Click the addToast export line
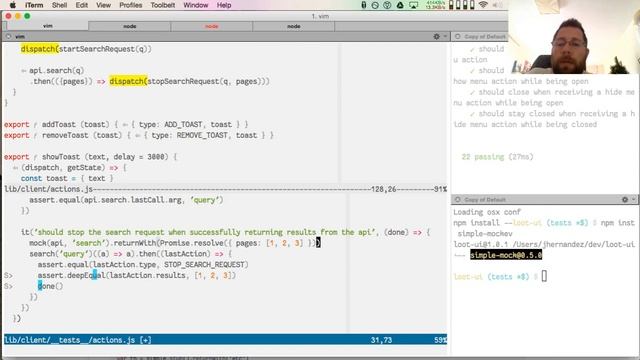Viewport: 640px width, 360px height. [126, 124]
